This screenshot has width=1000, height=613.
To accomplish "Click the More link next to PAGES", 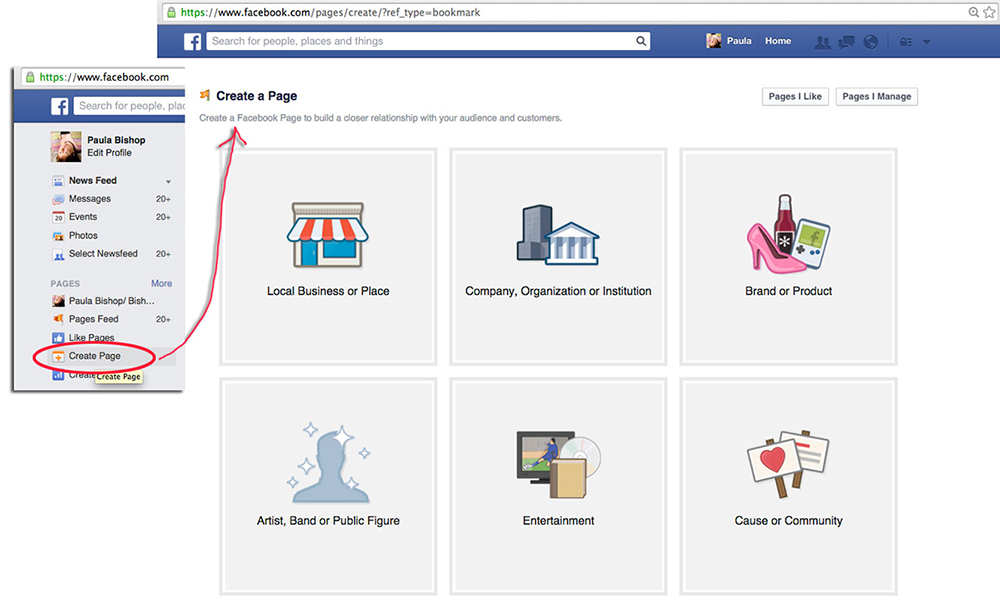I will (161, 283).
